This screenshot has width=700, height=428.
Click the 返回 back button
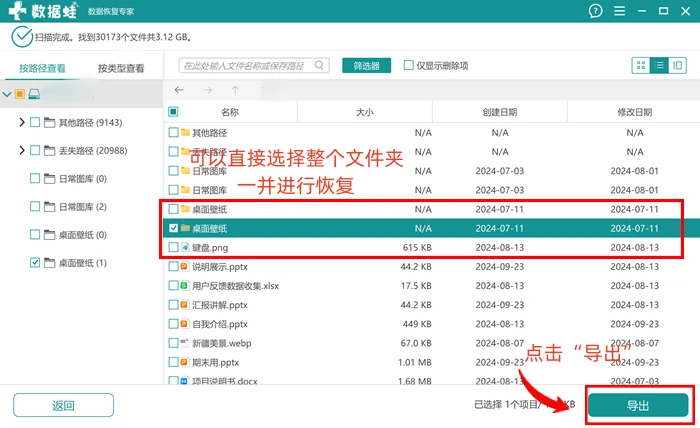pyautogui.click(x=63, y=405)
